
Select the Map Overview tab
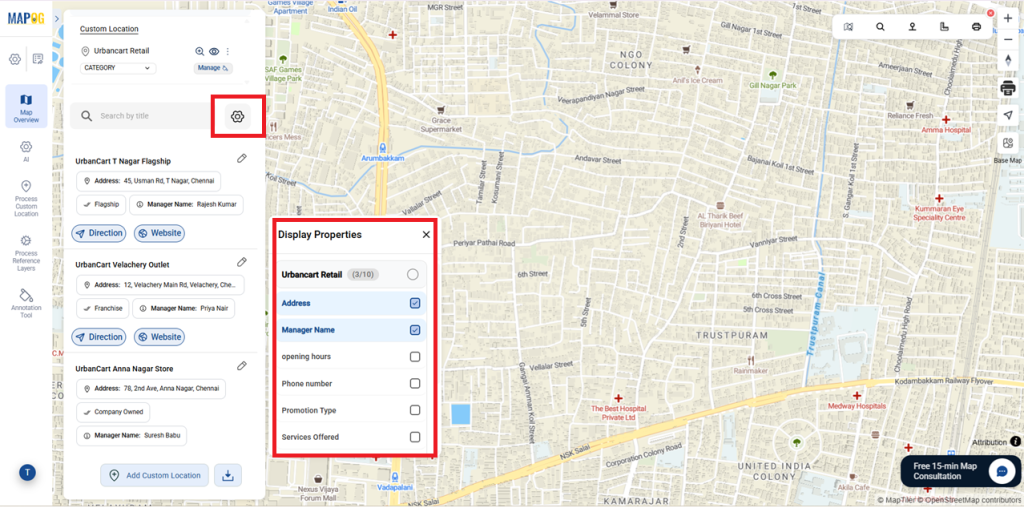pos(26,106)
